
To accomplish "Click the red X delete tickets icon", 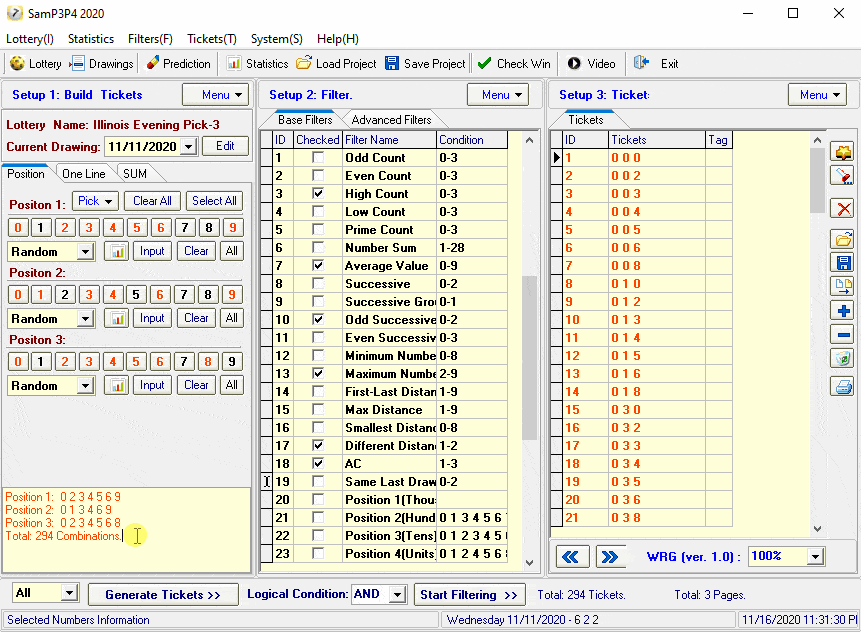I will click(843, 209).
